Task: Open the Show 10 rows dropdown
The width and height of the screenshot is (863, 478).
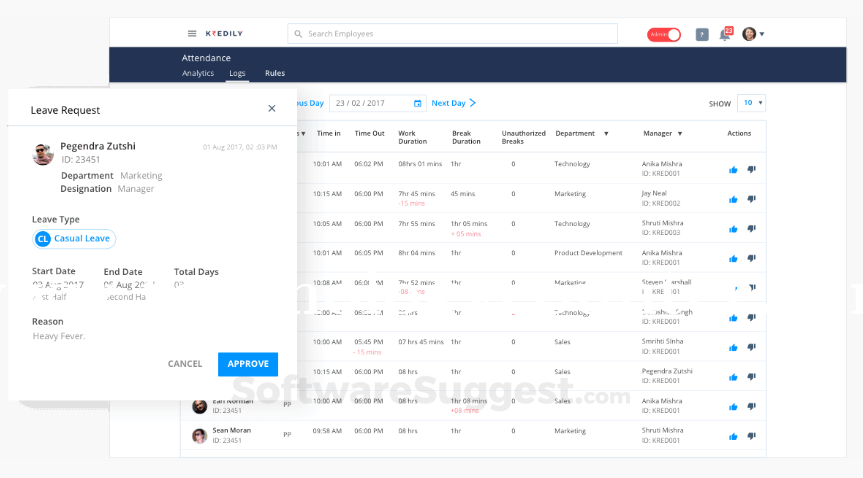Action: coord(751,103)
